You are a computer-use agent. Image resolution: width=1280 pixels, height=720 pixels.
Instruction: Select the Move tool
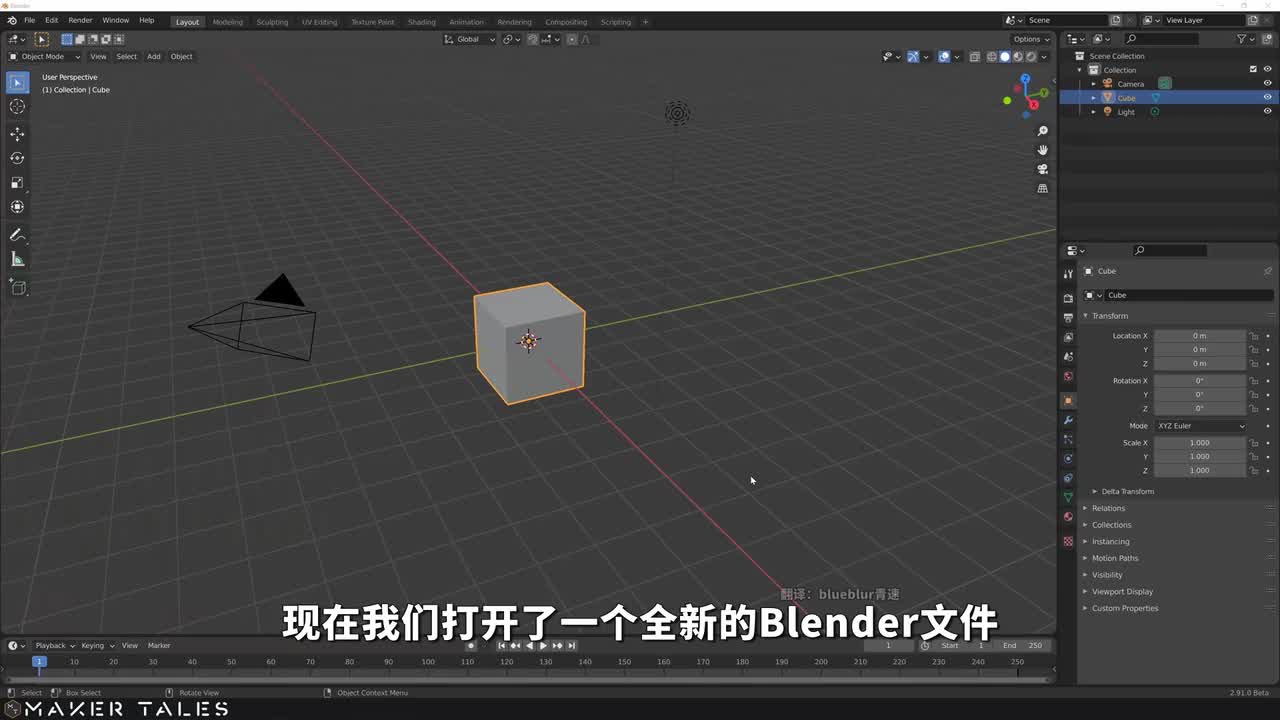(17, 134)
